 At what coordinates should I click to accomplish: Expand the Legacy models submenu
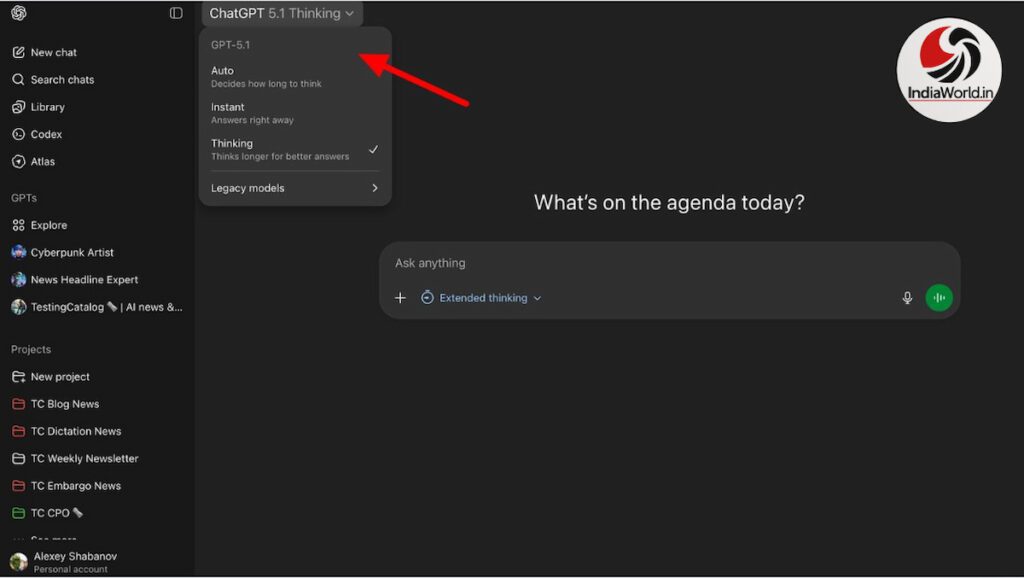pos(294,188)
